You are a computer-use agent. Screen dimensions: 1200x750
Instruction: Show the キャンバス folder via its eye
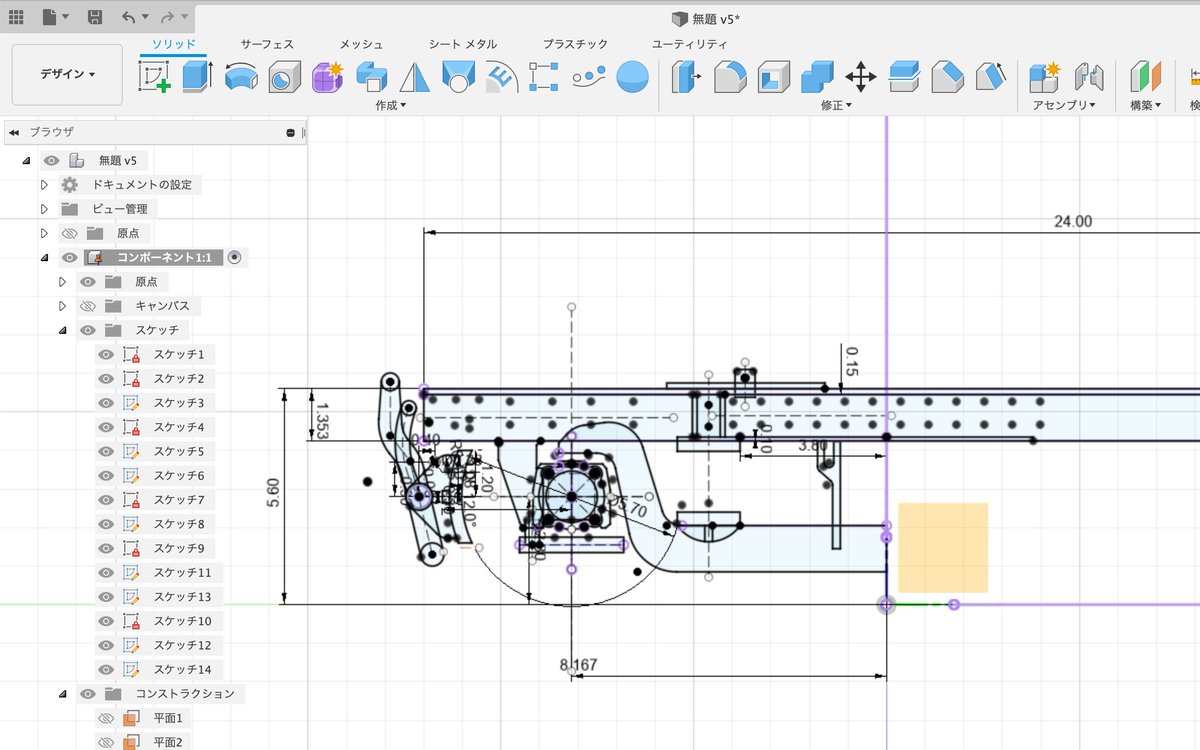pyautogui.click(x=87, y=306)
